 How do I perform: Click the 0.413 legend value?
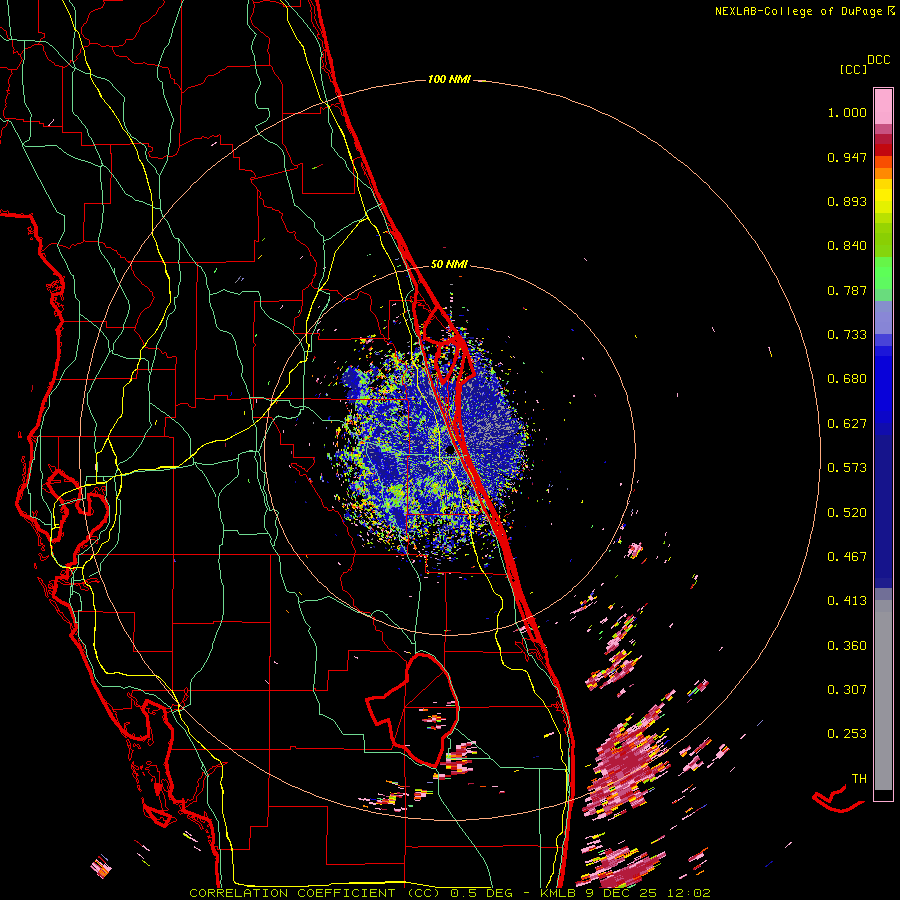click(x=847, y=601)
